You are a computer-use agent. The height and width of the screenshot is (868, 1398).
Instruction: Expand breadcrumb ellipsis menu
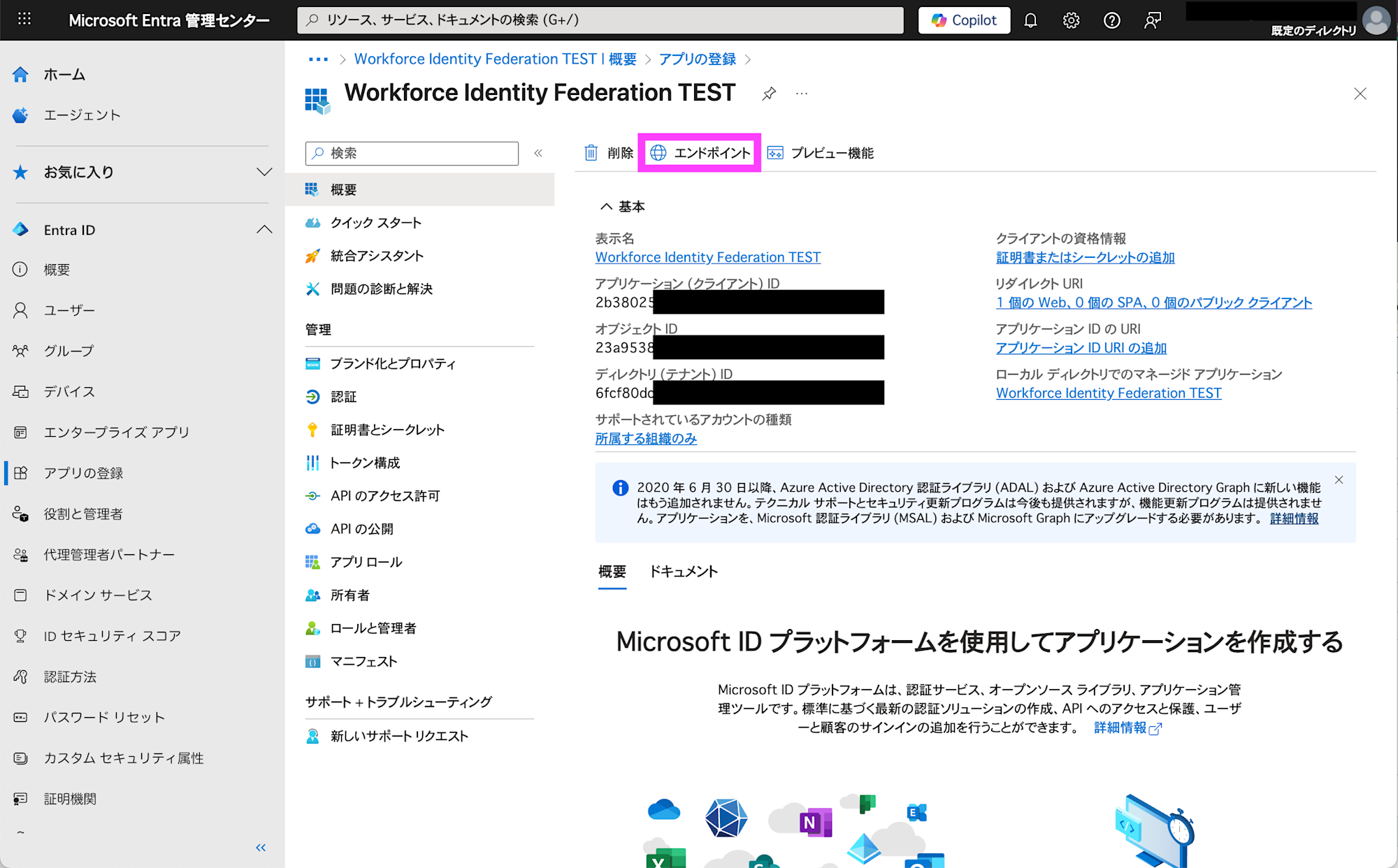(x=318, y=59)
